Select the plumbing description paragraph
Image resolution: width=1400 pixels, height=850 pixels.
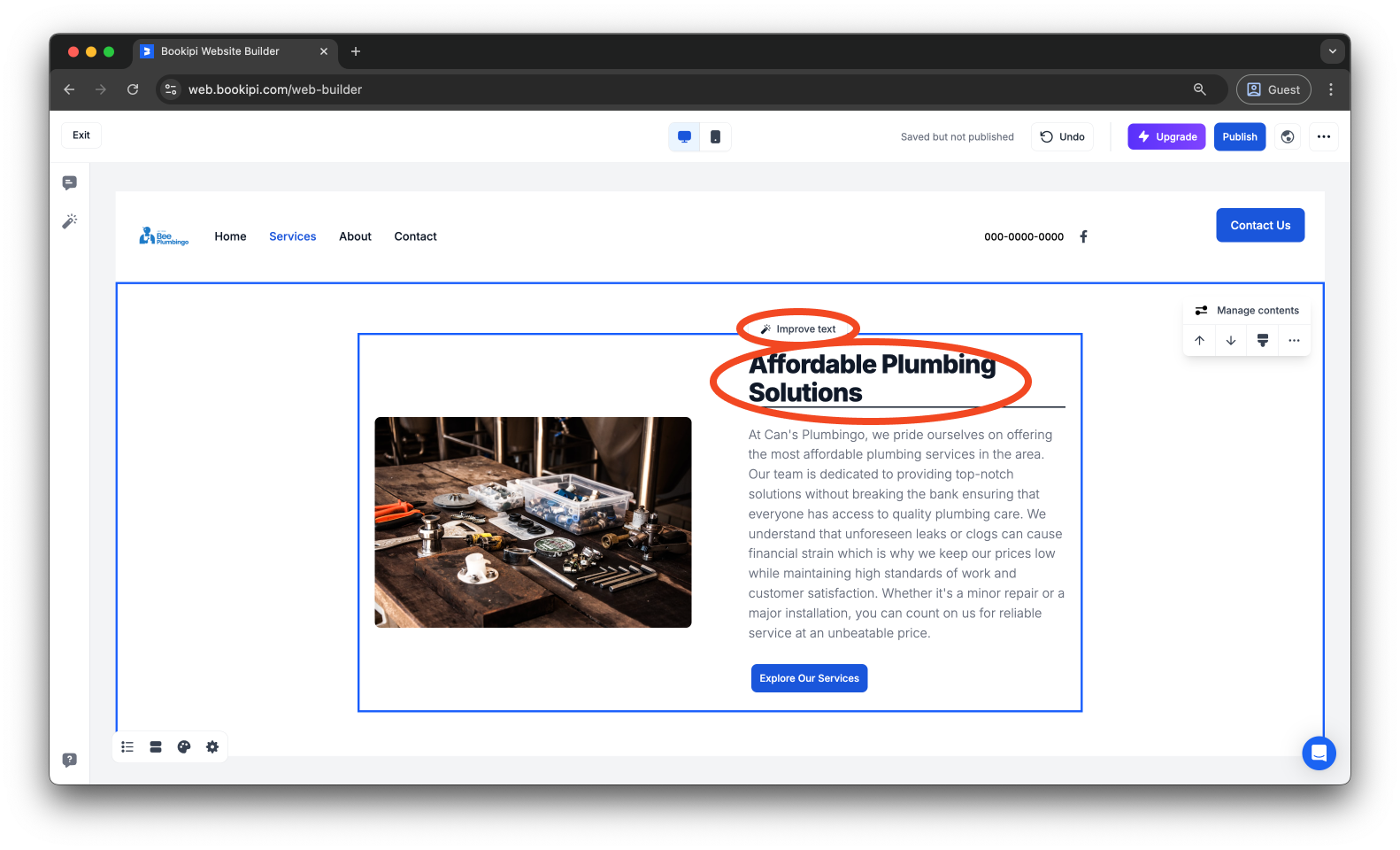point(906,534)
